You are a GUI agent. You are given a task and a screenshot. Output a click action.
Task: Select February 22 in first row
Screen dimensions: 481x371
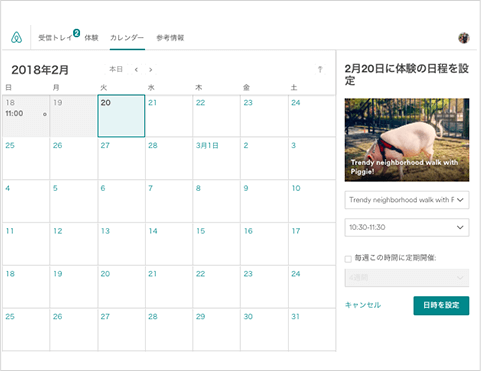point(216,116)
